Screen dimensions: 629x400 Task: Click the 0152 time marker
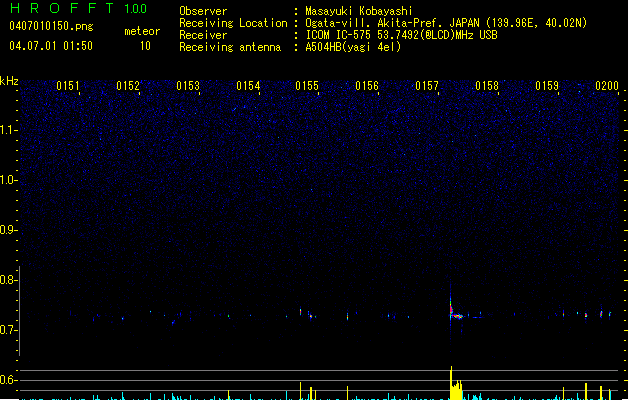pyautogui.click(x=128, y=86)
